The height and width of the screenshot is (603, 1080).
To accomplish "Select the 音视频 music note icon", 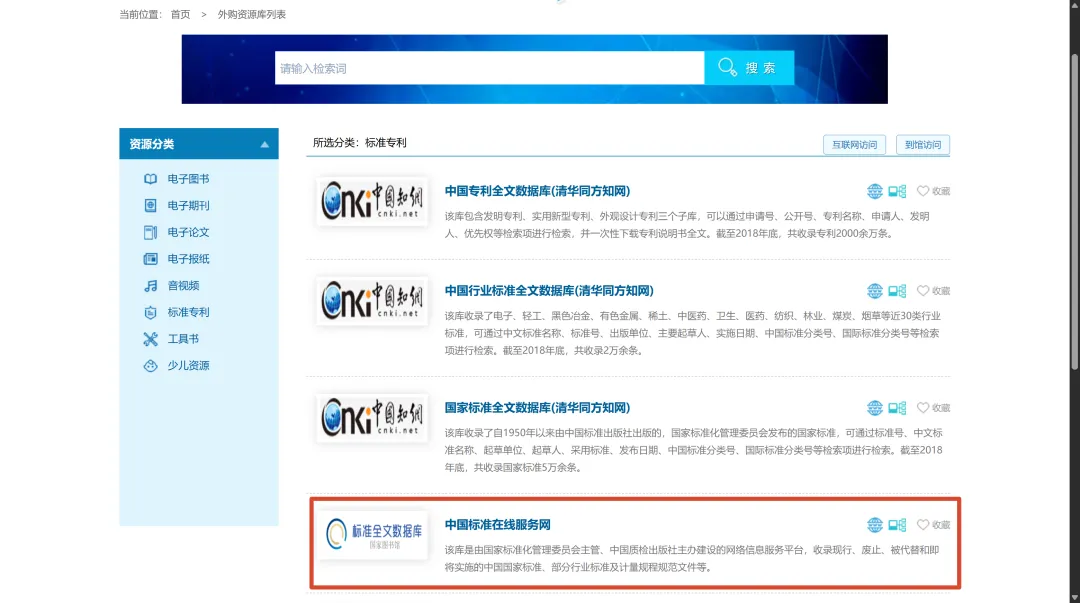I will point(150,286).
